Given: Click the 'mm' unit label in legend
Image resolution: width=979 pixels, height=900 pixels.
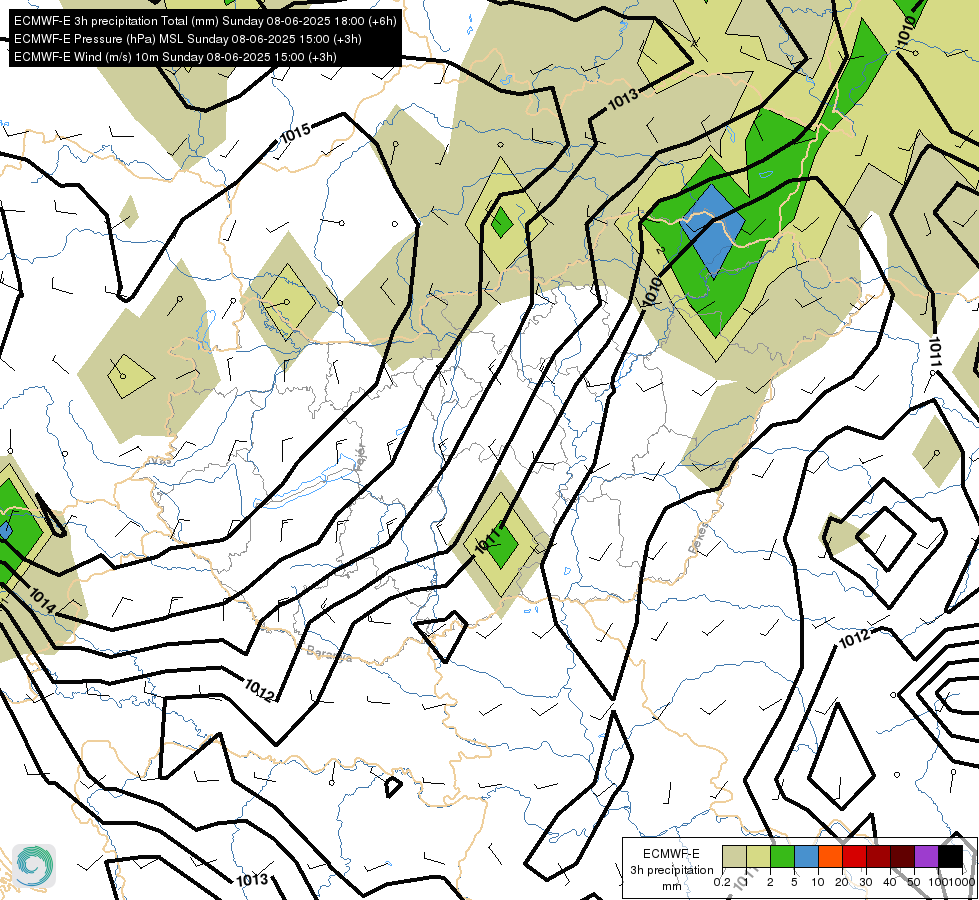Looking at the screenshot, I should pyautogui.click(x=671, y=886).
